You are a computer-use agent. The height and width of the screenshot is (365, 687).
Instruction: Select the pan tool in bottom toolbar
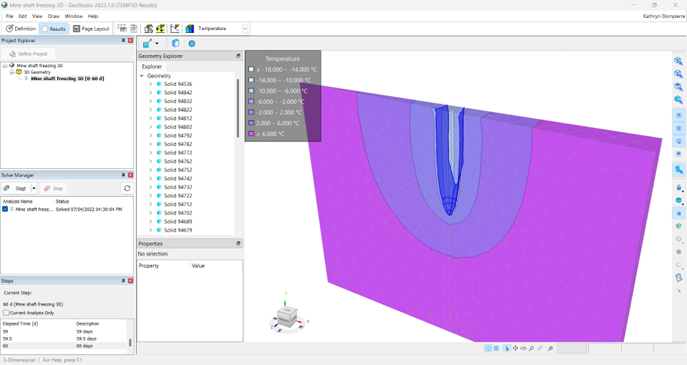click(x=515, y=348)
